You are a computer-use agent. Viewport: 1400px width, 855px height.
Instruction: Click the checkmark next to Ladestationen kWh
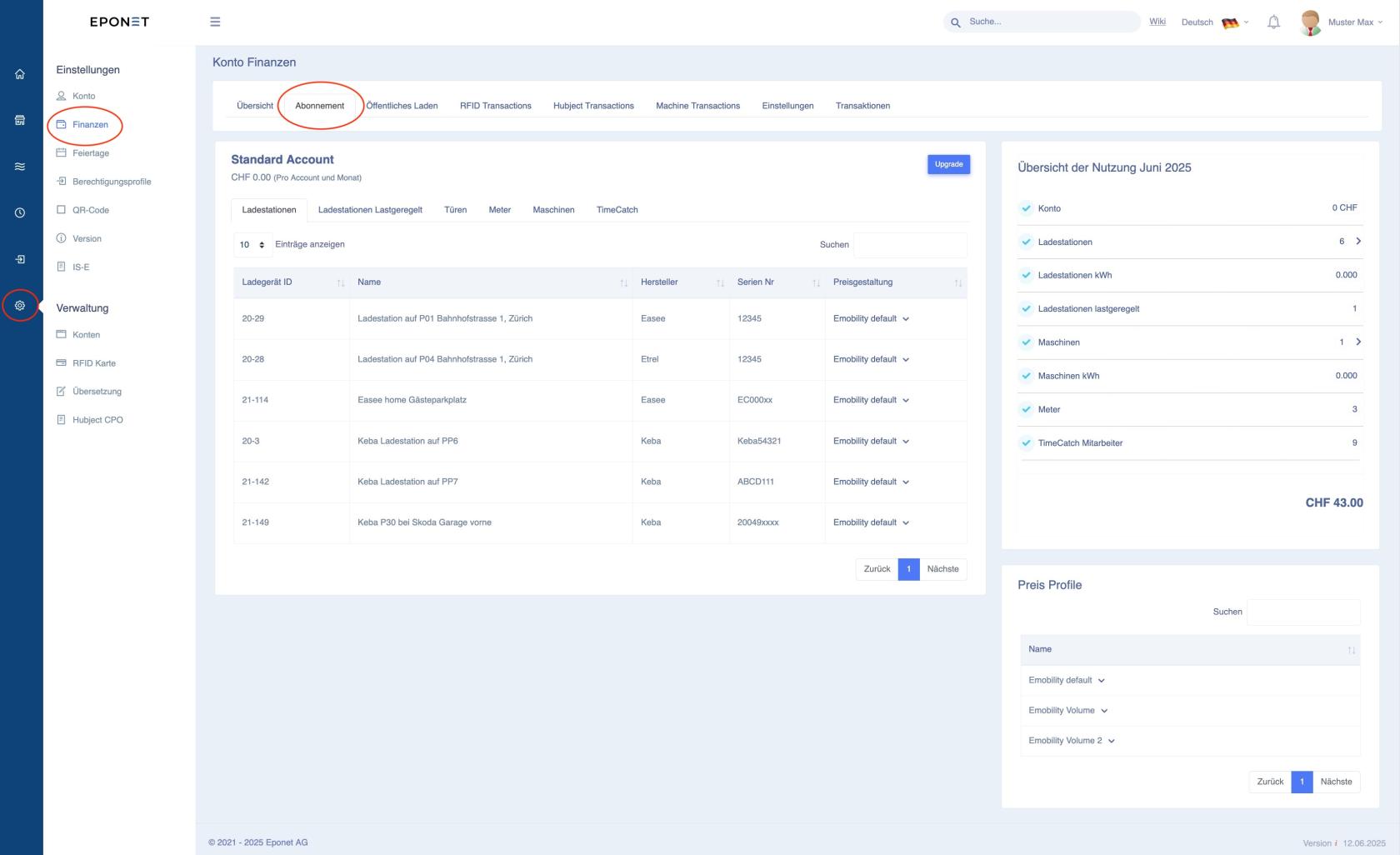pos(1026,275)
